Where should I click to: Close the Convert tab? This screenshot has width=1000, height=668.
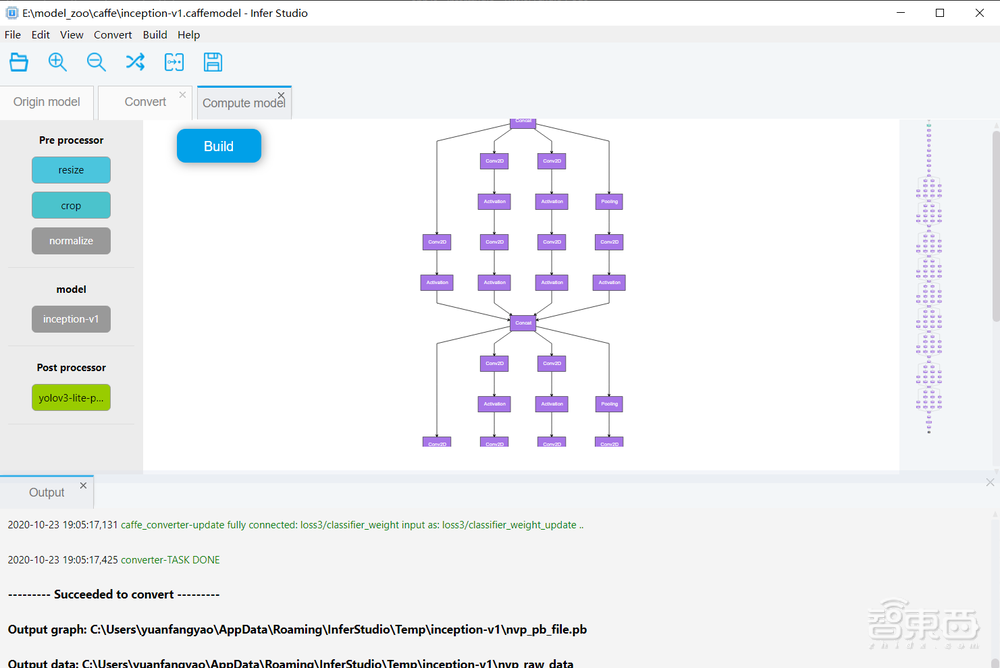(x=182, y=95)
